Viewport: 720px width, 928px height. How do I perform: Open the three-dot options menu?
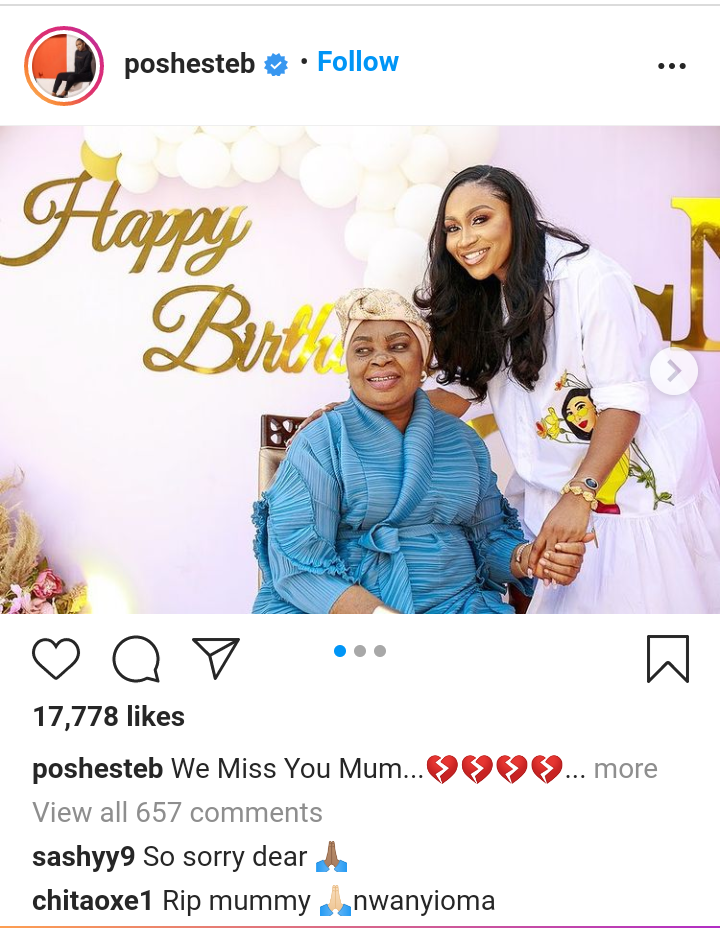[671, 66]
